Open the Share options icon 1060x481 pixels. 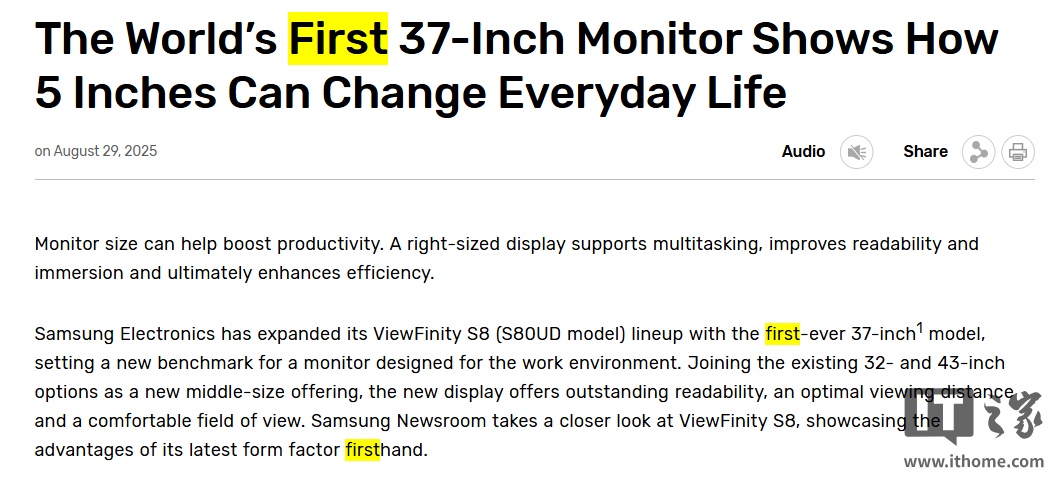pos(978,152)
